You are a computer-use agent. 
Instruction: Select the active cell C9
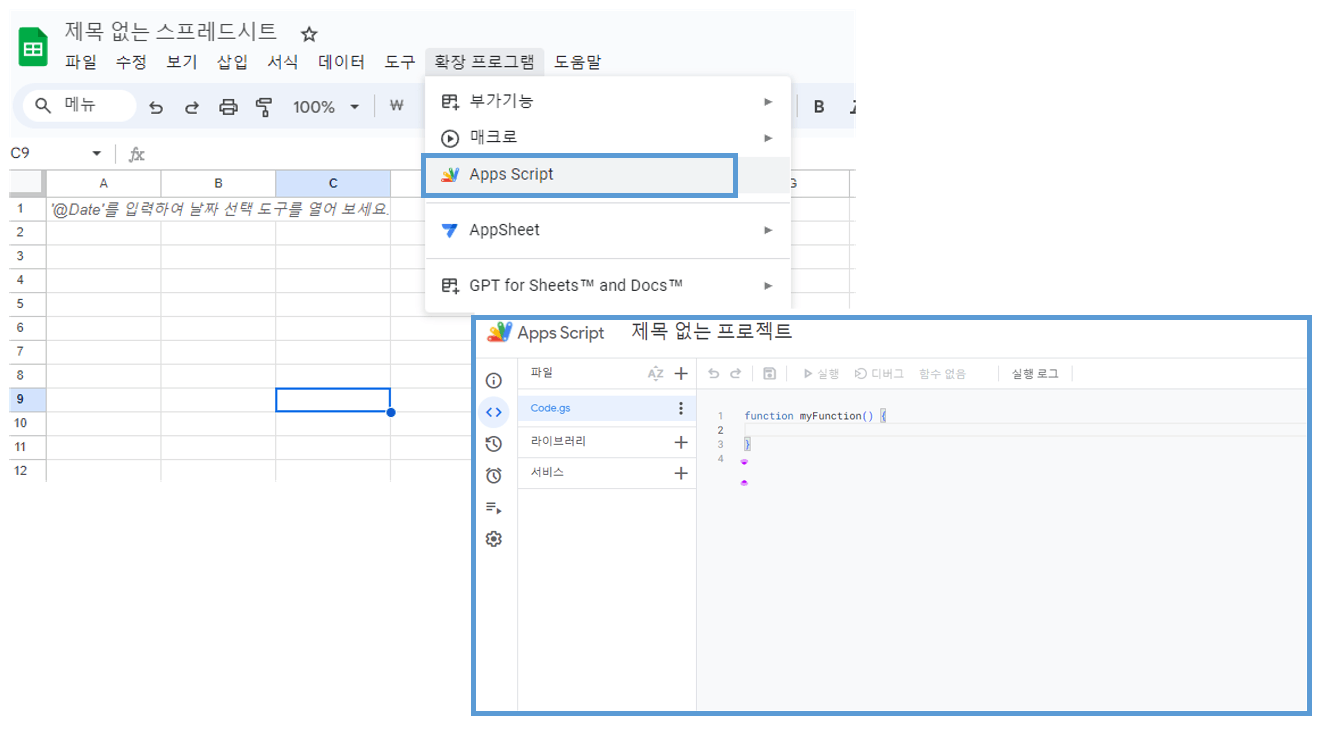coord(333,400)
